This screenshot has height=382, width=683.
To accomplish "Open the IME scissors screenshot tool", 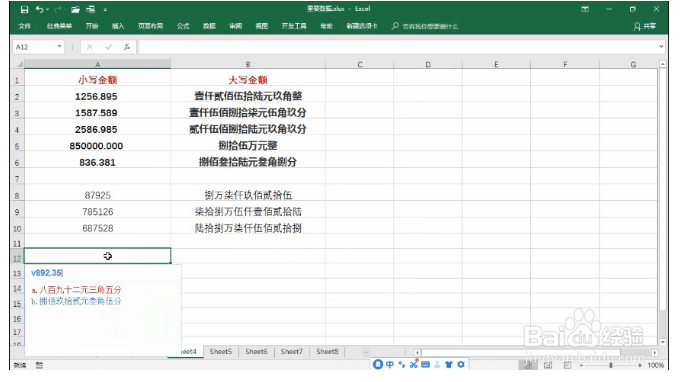I will point(413,364).
